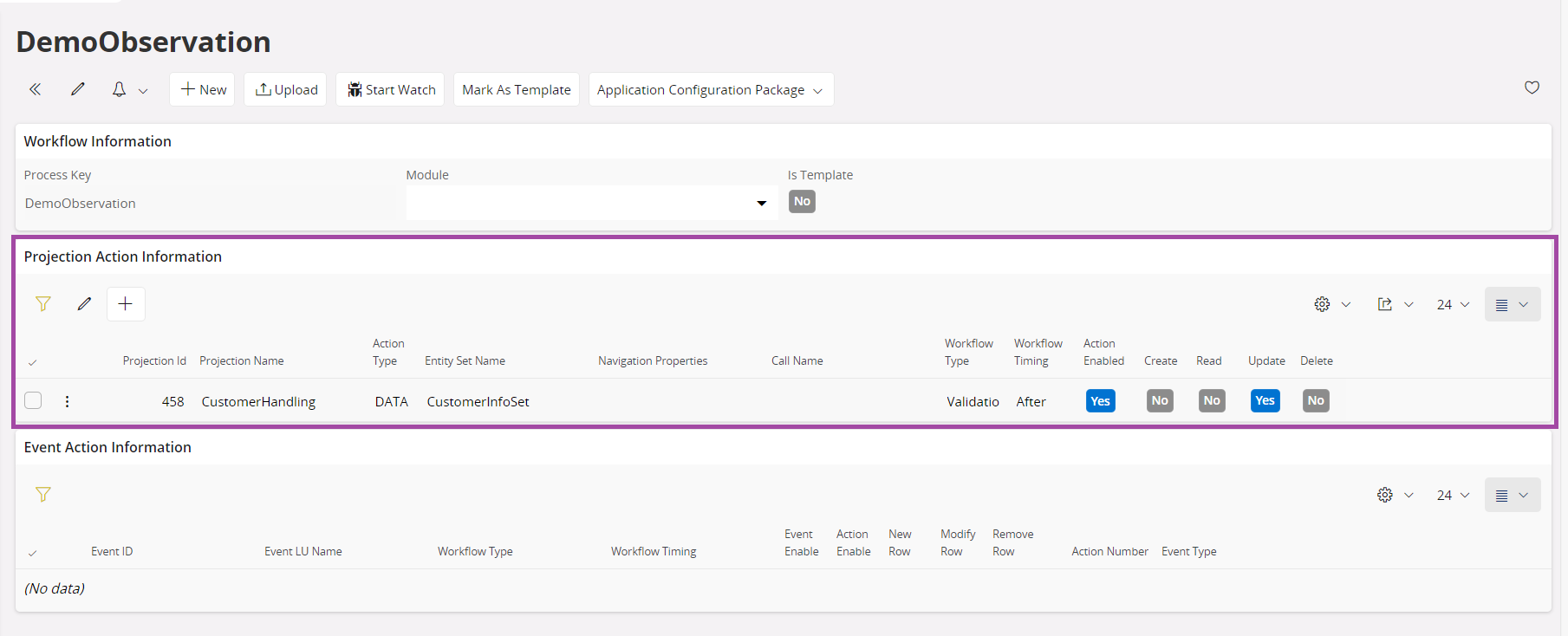Image resolution: width=1568 pixels, height=636 pixels.
Task: Click the pencil edit icon in the top toolbar
Action: [78, 89]
